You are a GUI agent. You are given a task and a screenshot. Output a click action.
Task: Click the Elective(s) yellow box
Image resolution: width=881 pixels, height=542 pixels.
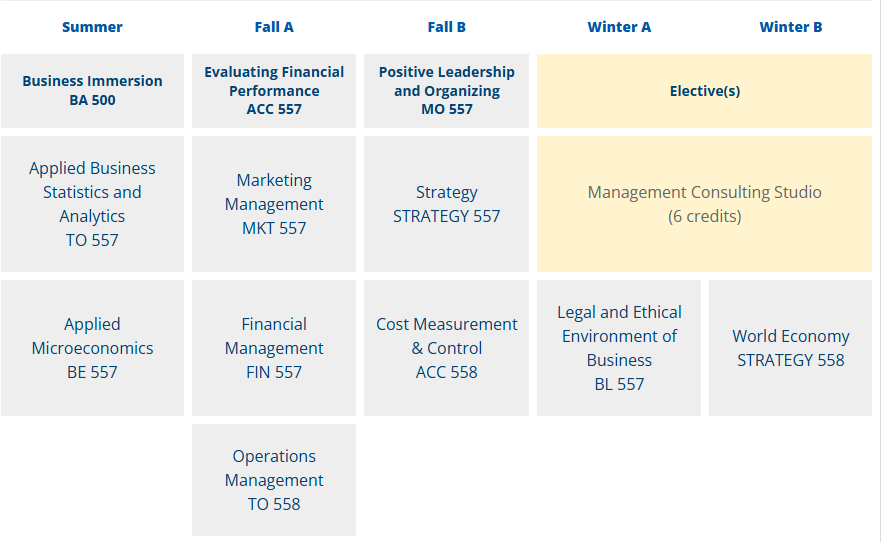click(704, 91)
